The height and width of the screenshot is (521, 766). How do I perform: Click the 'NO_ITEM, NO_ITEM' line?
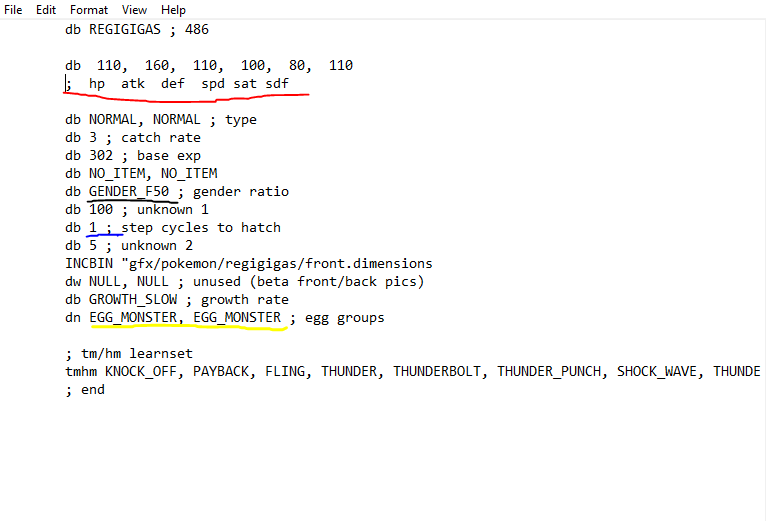point(141,174)
